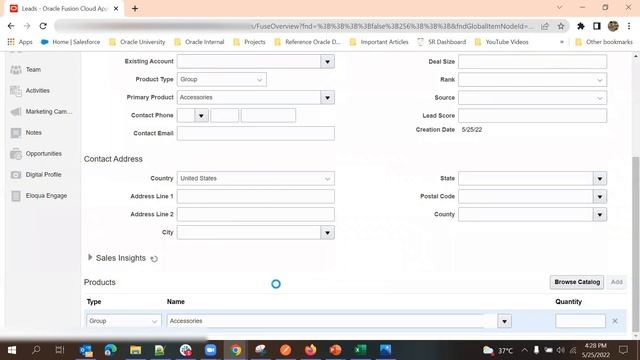The image size is (640, 360).
Task: Click the Add button in Products
Action: [616, 282]
